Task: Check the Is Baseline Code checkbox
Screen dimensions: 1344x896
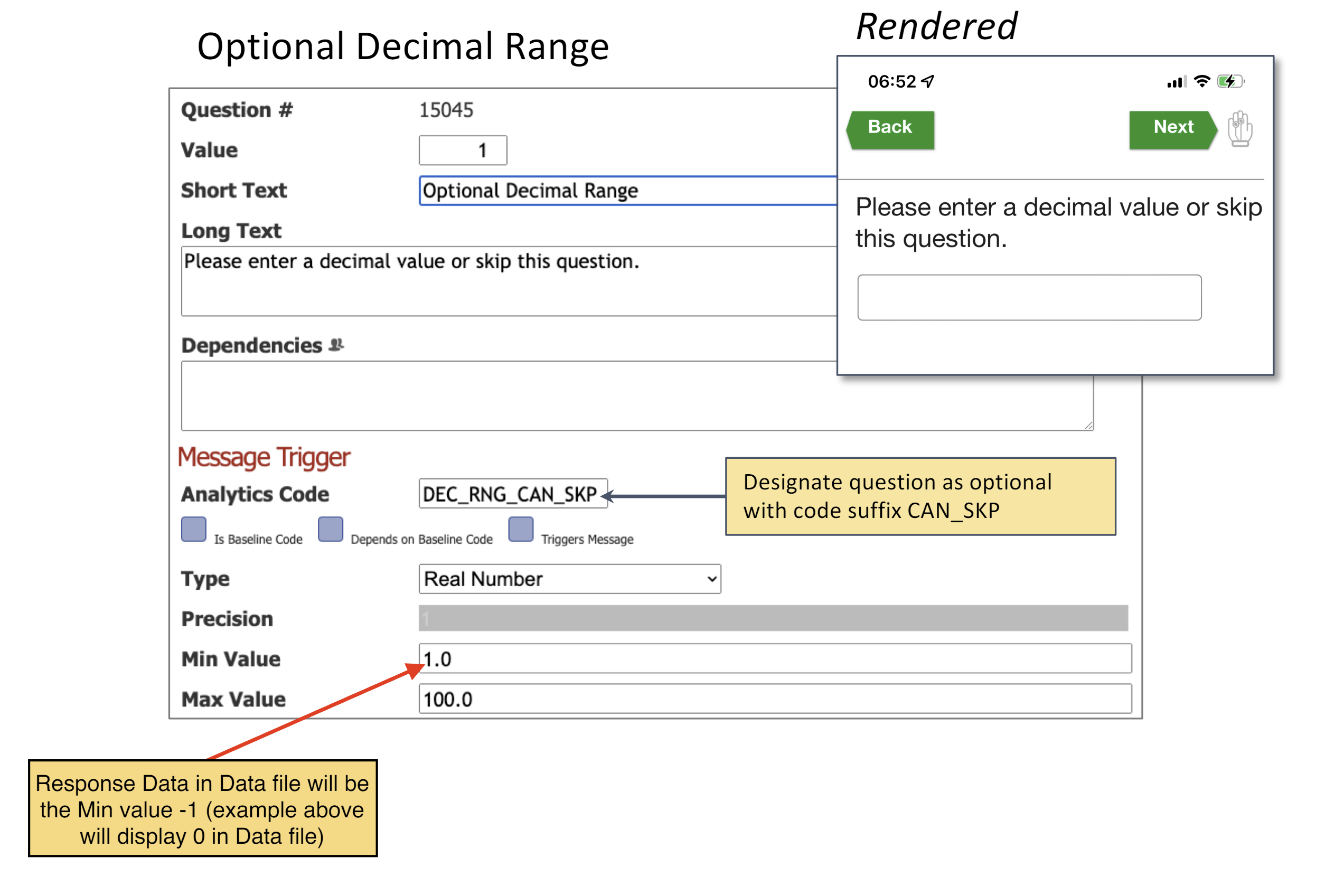Action: 194,529
